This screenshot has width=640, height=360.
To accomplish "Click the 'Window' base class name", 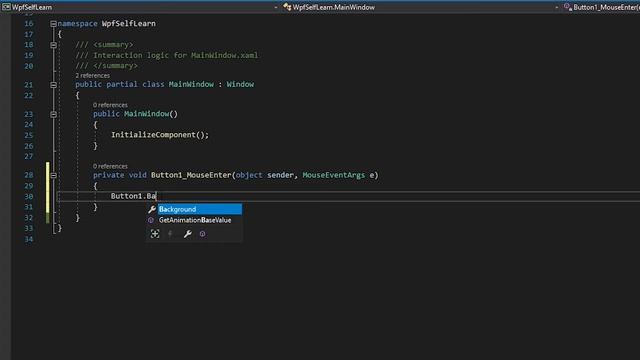I will (240, 84).
